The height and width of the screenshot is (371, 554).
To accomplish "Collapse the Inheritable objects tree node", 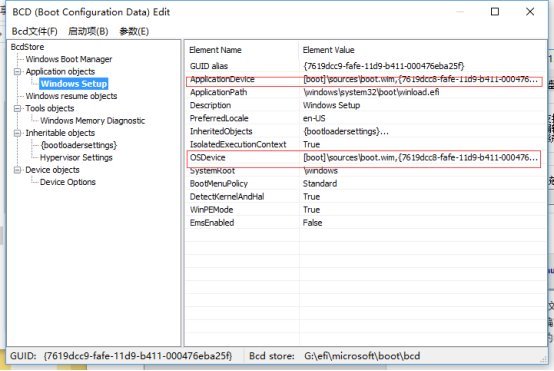I will [x=17, y=133].
